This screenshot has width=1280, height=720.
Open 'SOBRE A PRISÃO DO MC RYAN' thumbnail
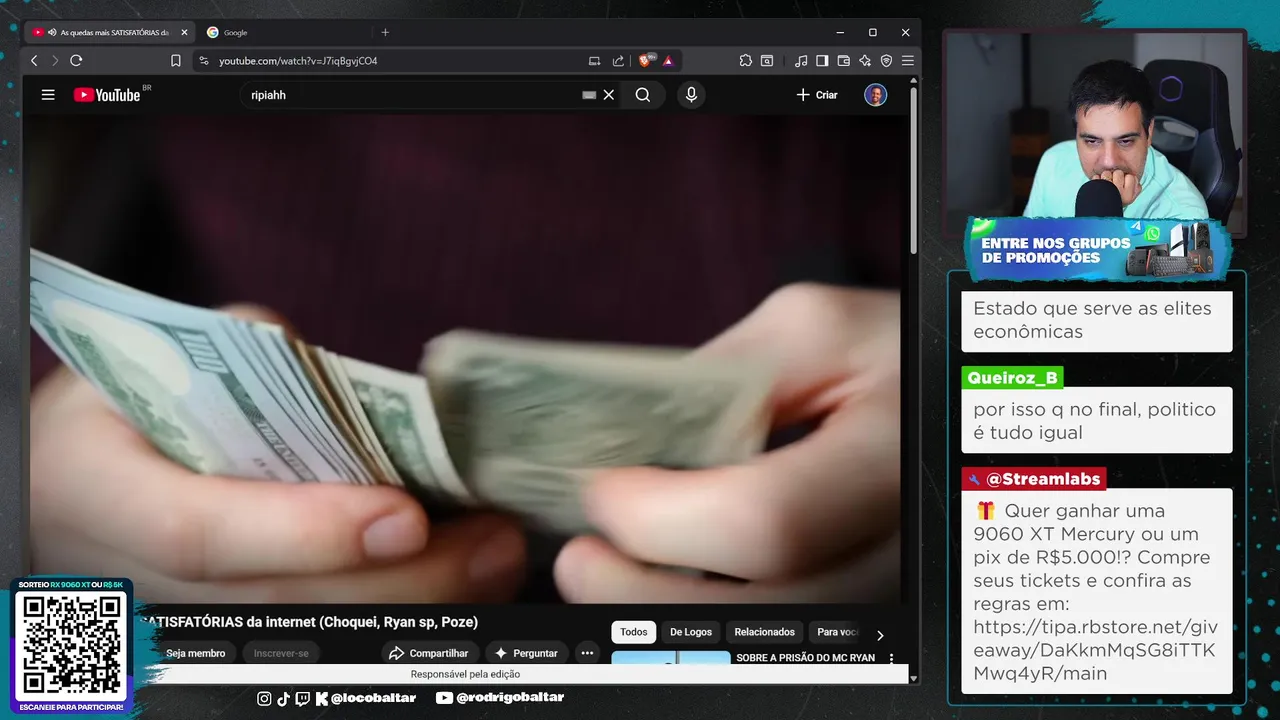[671, 658]
